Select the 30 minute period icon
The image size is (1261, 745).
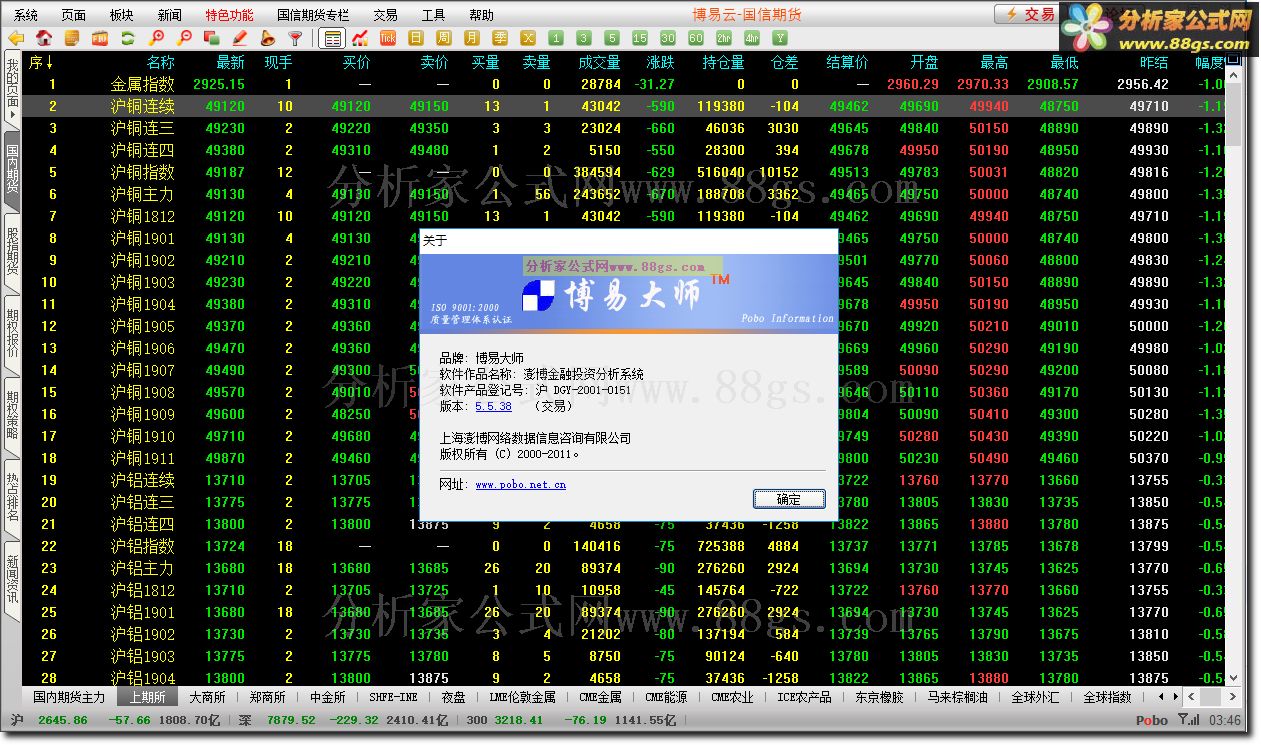click(668, 39)
